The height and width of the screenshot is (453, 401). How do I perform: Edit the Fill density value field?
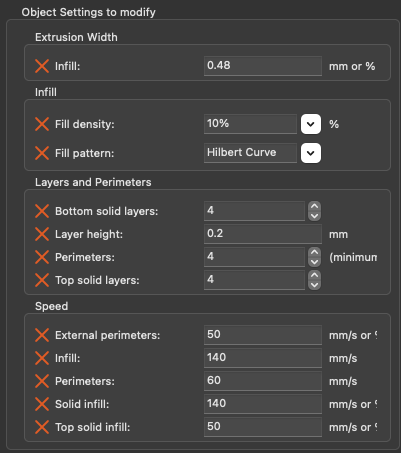pos(250,124)
